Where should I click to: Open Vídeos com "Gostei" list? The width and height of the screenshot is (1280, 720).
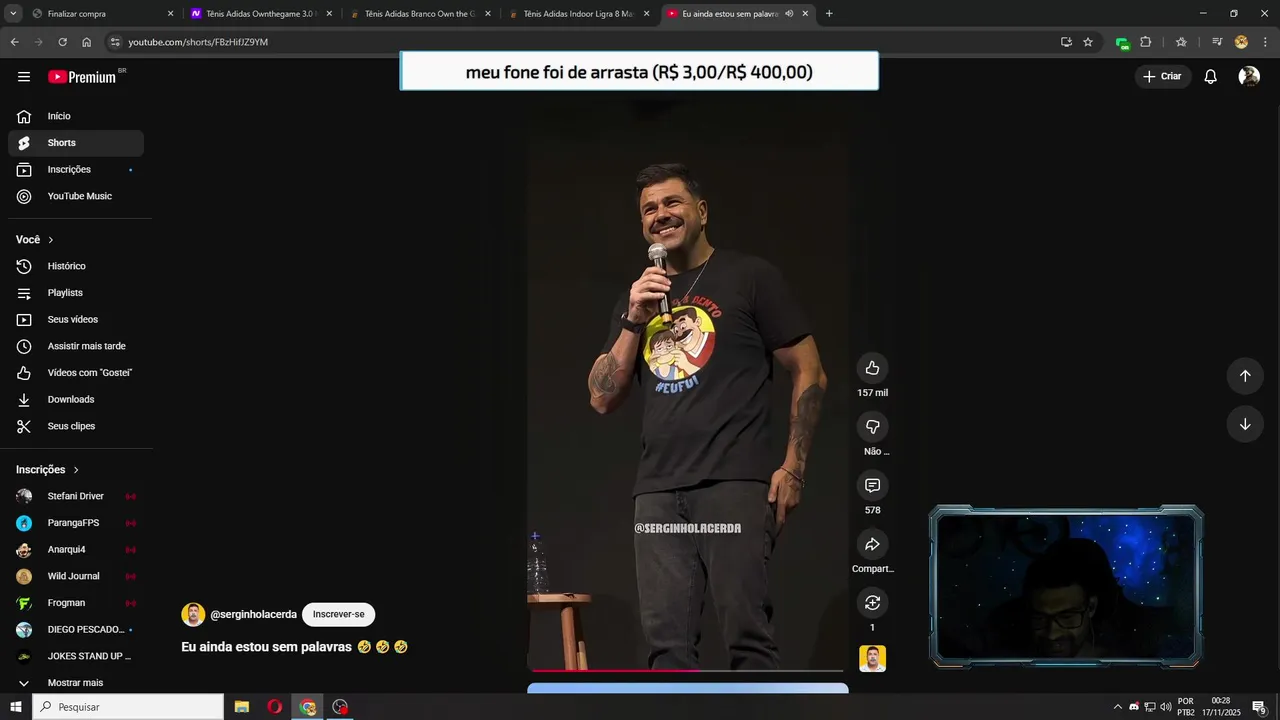[x=76, y=373]
